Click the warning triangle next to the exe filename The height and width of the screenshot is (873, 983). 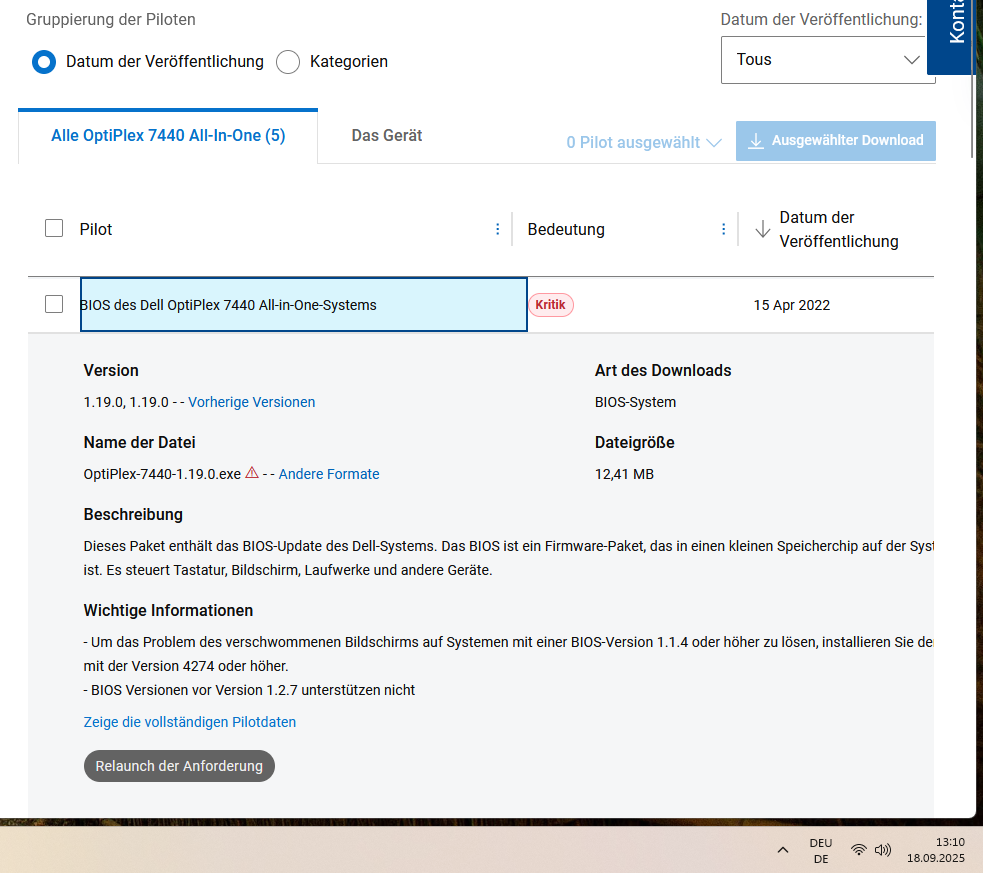[252, 473]
